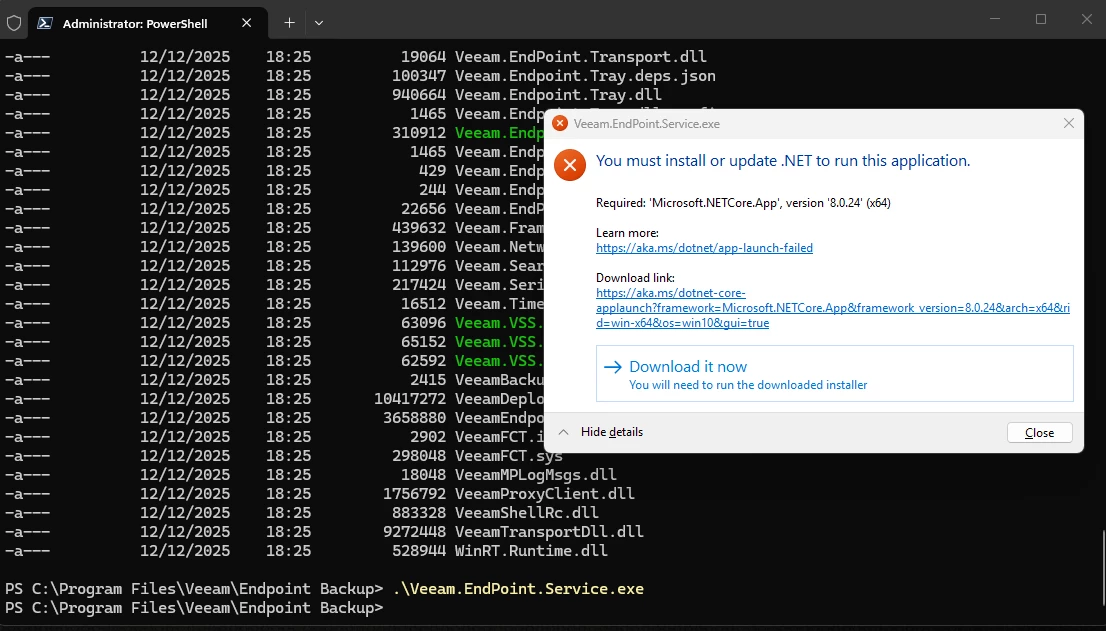Screen dimensions: 1106x631
Task: Click the Download it now arrow icon
Action: point(613,367)
